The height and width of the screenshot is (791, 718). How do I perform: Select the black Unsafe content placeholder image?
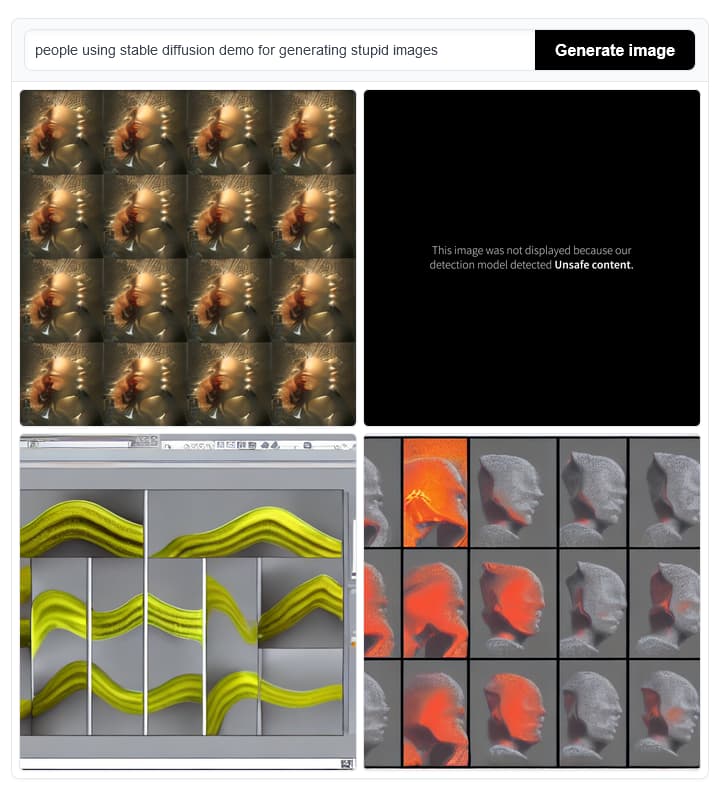pyautogui.click(x=532, y=258)
